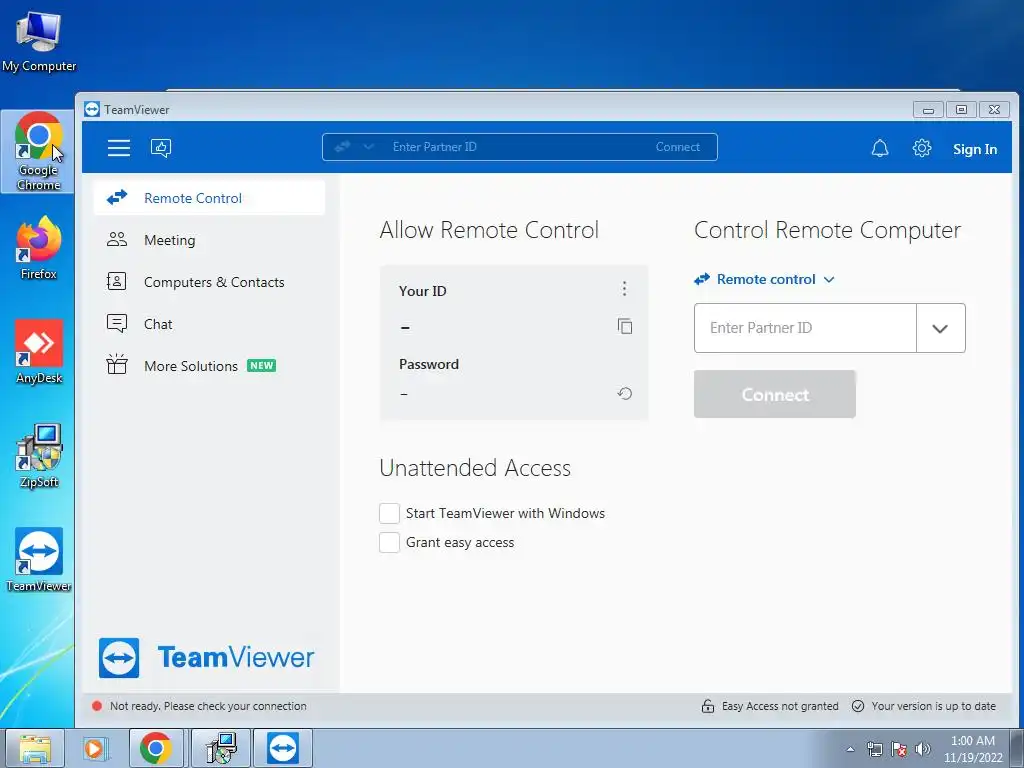Click into the main Enter Partner ID field
This screenshot has width=1024, height=768.
click(x=805, y=328)
